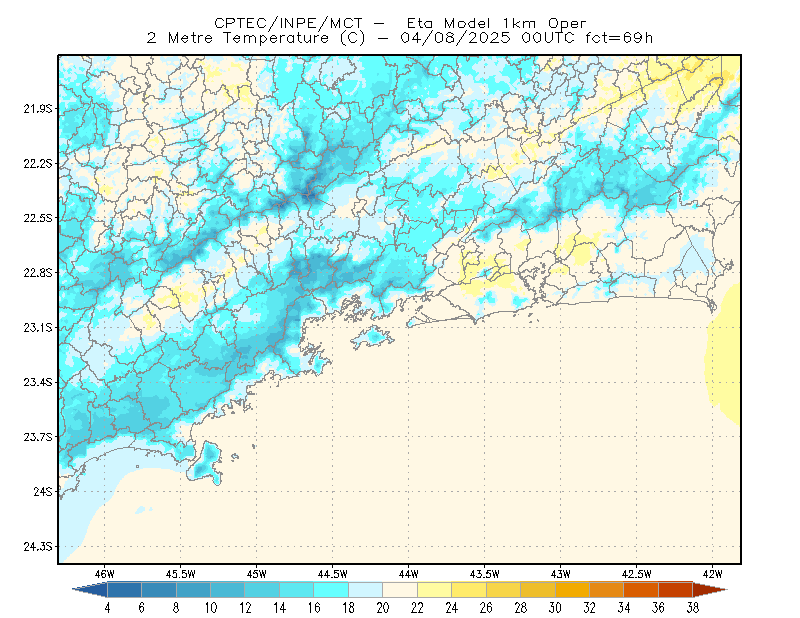The width and height of the screenshot is (800, 618).
Task: Click the legend value label 20
Action: (x=383, y=608)
